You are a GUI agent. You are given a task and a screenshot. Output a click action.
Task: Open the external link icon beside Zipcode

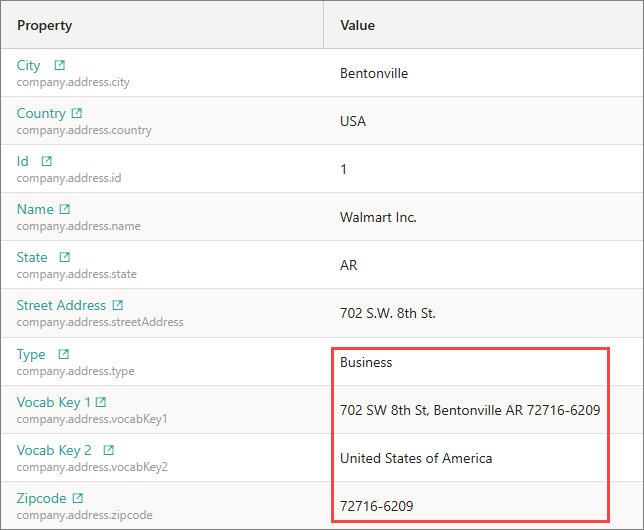pos(78,498)
